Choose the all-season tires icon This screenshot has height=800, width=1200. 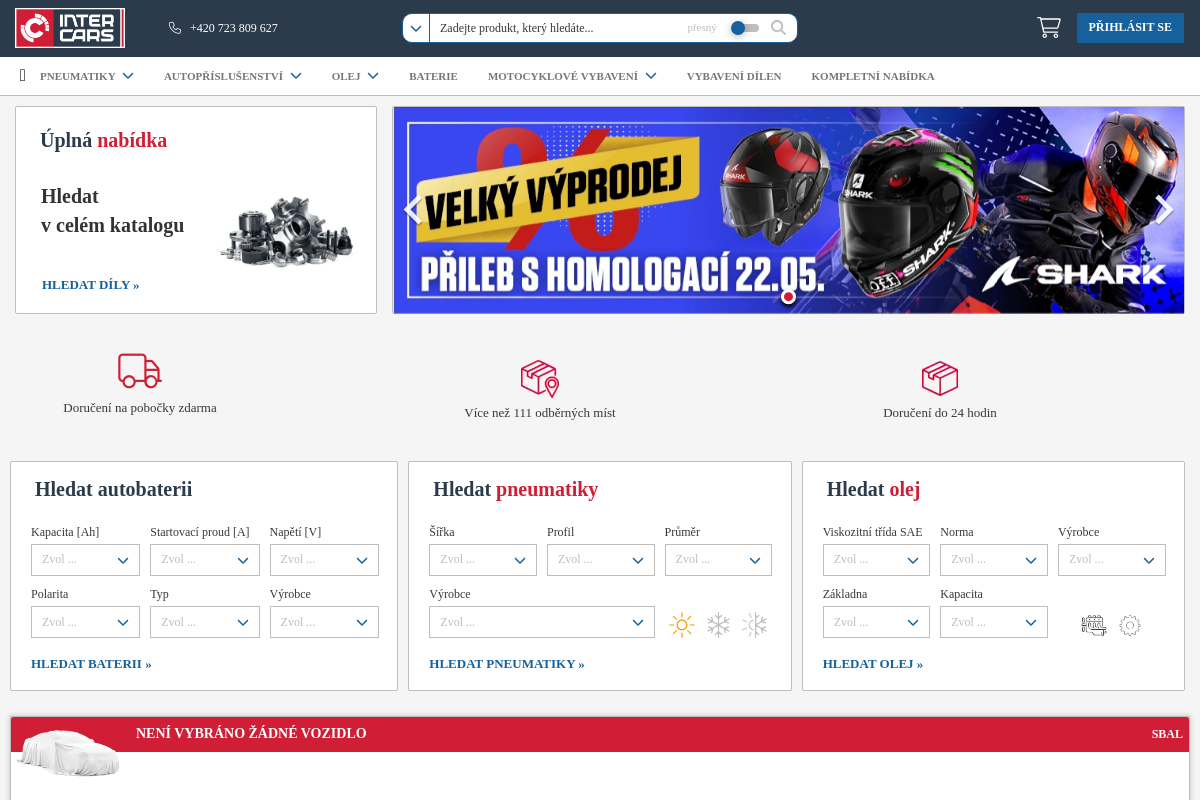pos(754,624)
